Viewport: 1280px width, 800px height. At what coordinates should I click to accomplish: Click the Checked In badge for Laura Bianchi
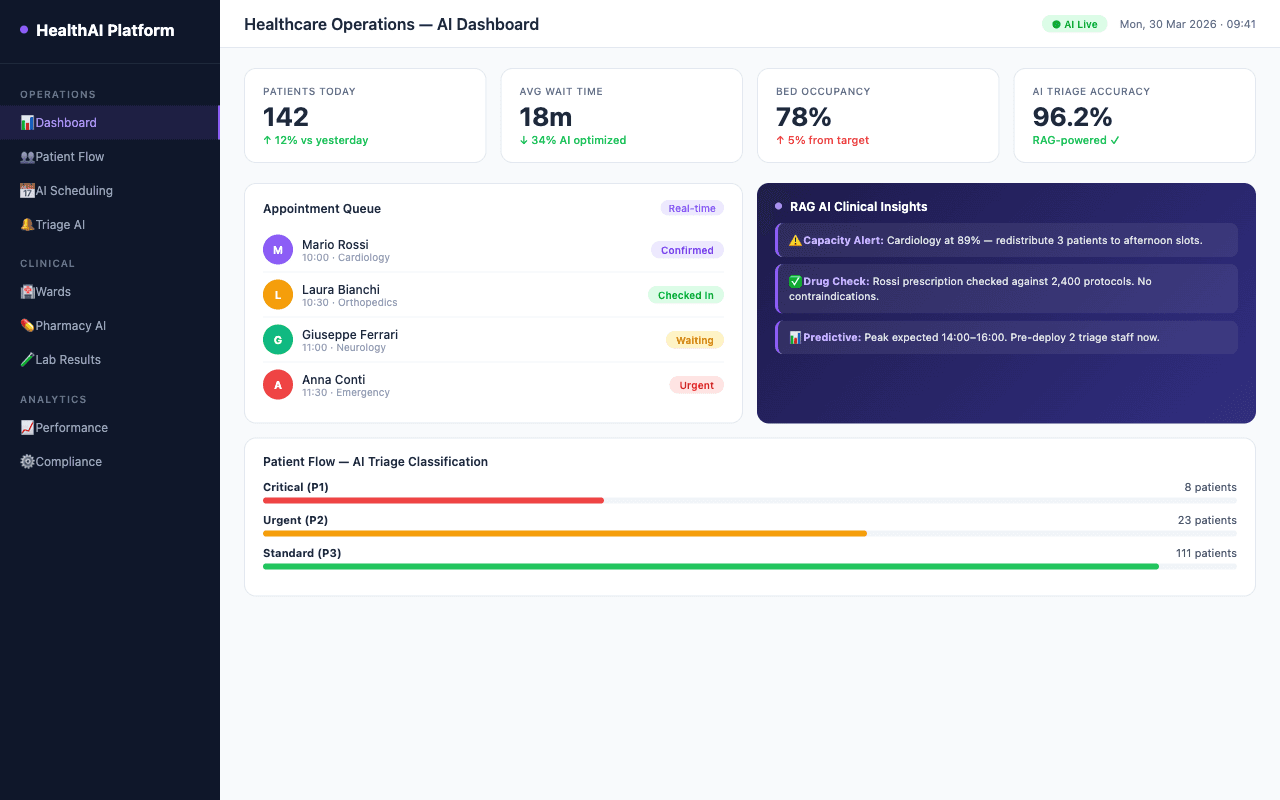pyautogui.click(x=685, y=295)
